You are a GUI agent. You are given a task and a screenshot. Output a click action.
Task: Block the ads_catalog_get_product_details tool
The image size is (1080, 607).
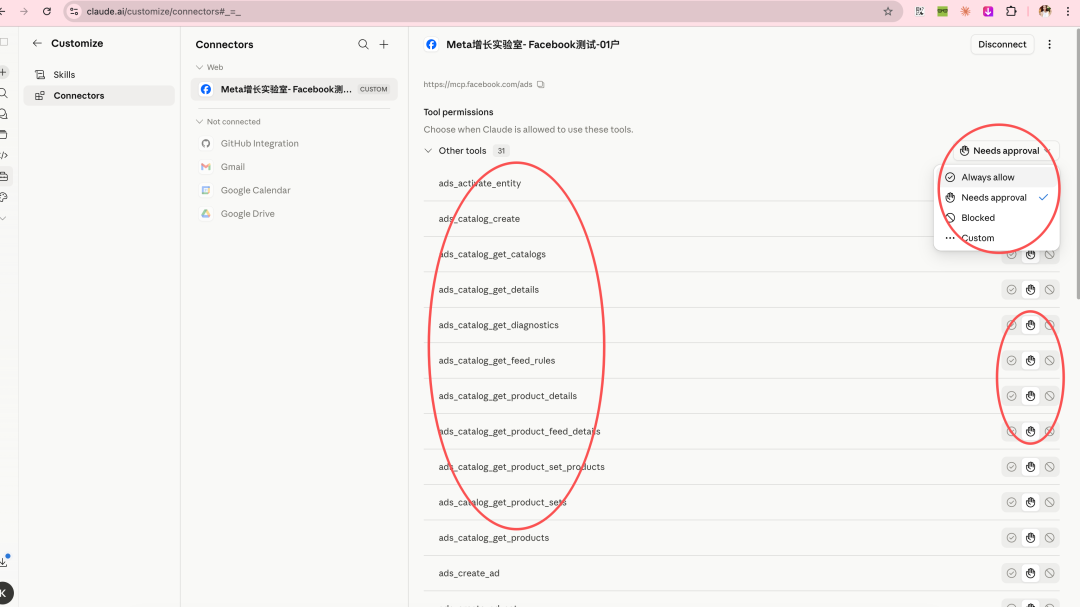pyautogui.click(x=1049, y=396)
